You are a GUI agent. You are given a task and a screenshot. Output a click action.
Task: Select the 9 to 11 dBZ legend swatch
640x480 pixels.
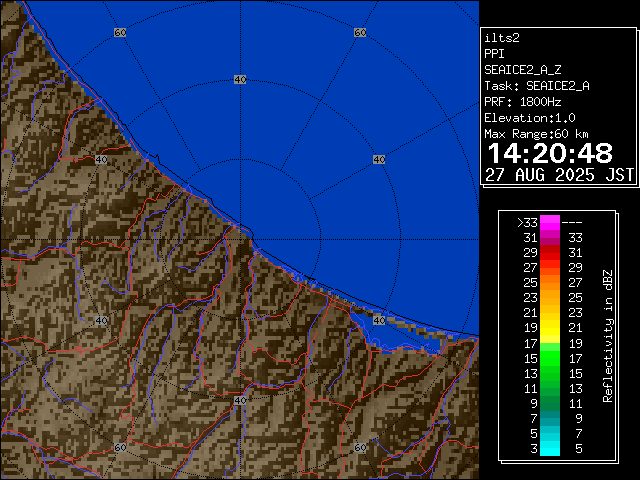(550, 402)
